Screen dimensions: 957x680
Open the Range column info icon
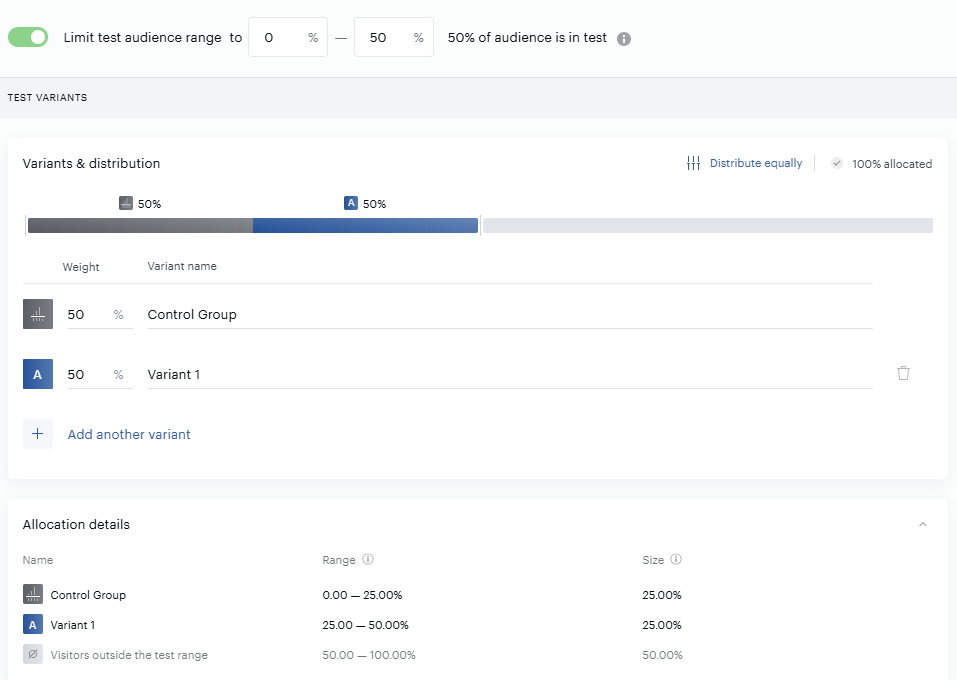[x=368, y=559]
